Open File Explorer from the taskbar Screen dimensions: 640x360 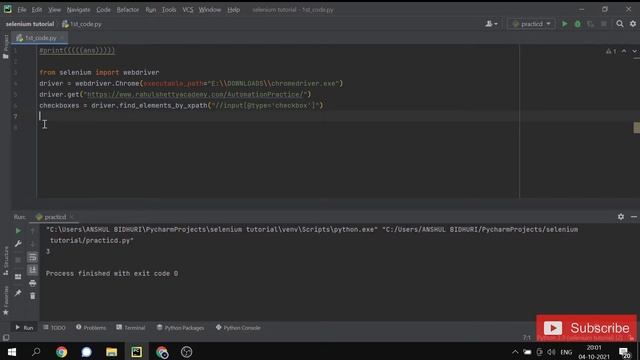coord(111,352)
